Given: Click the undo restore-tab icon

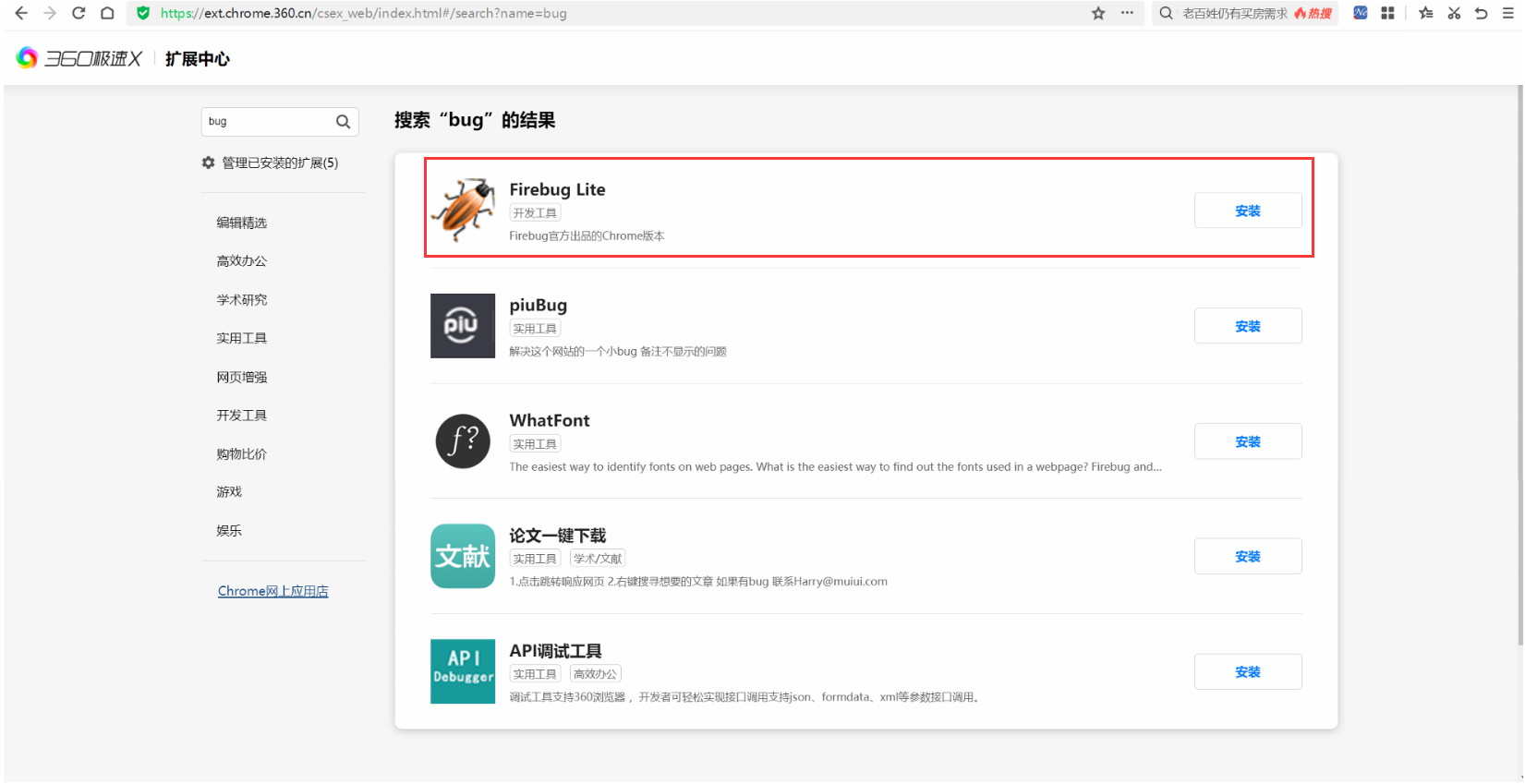Looking at the screenshot, I should [1482, 13].
